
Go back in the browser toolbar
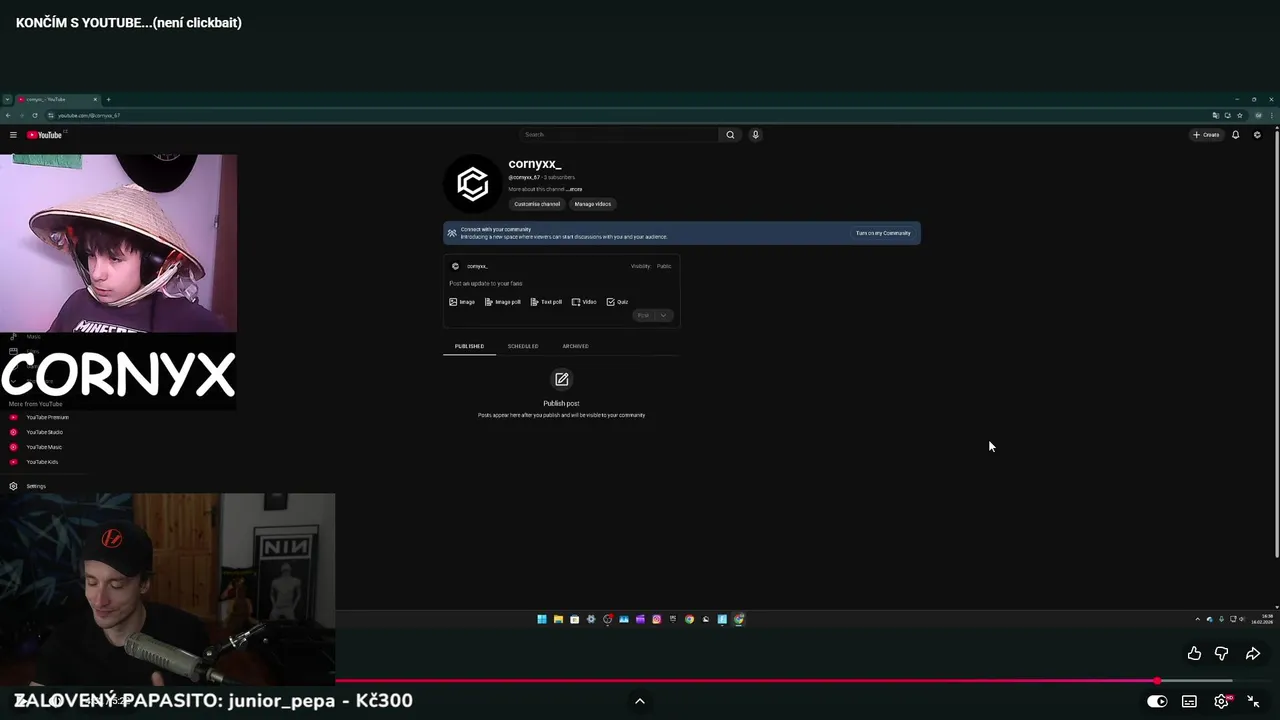point(8,115)
